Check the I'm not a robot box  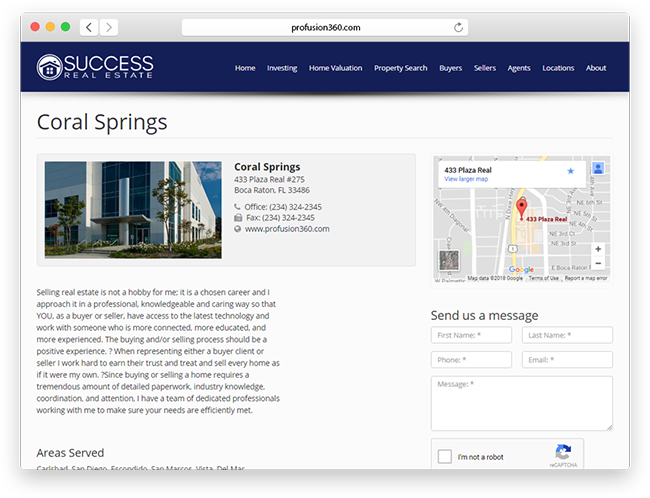pyautogui.click(x=445, y=457)
